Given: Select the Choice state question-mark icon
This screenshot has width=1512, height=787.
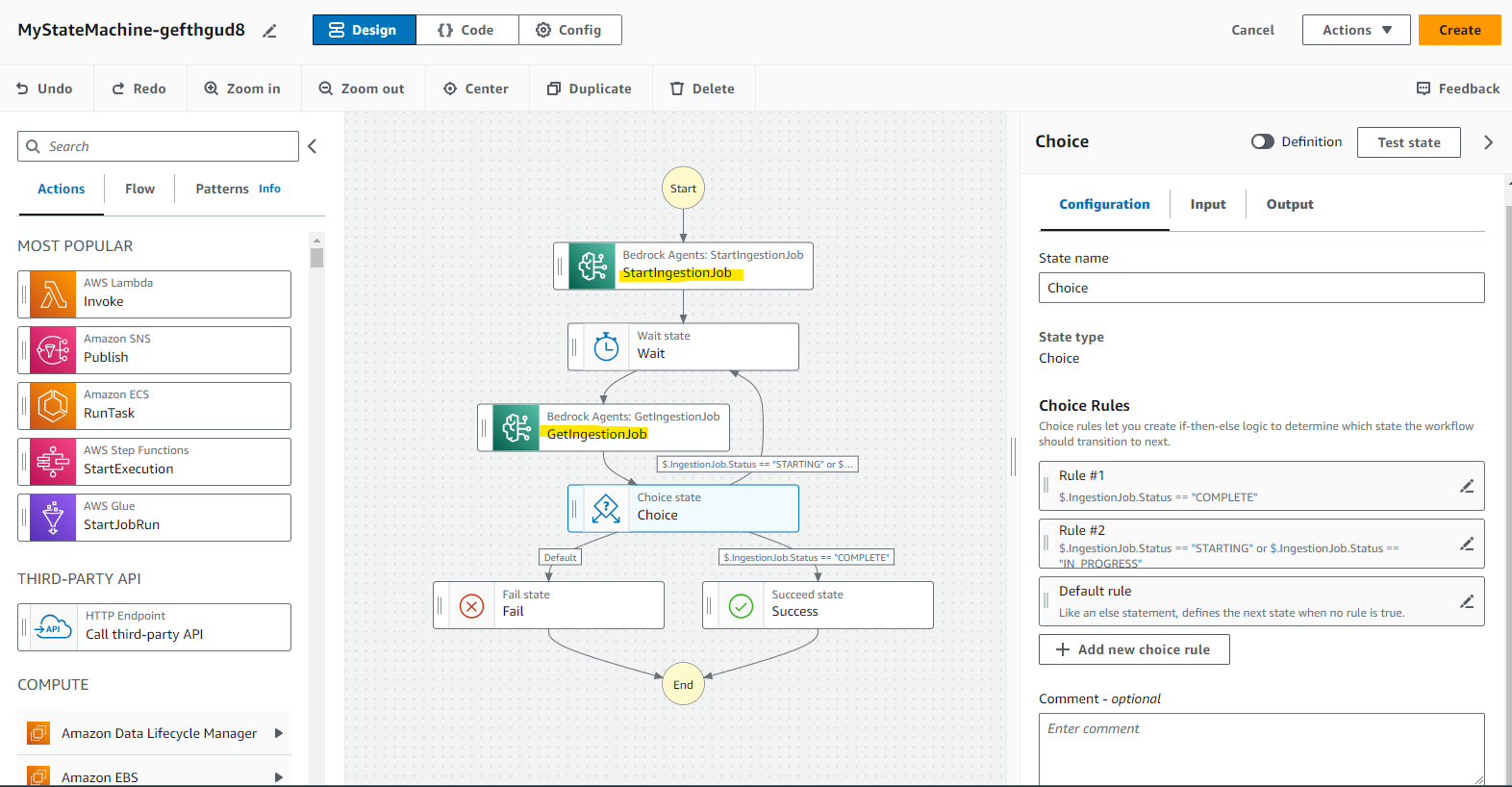Looking at the screenshot, I should tap(606, 508).
